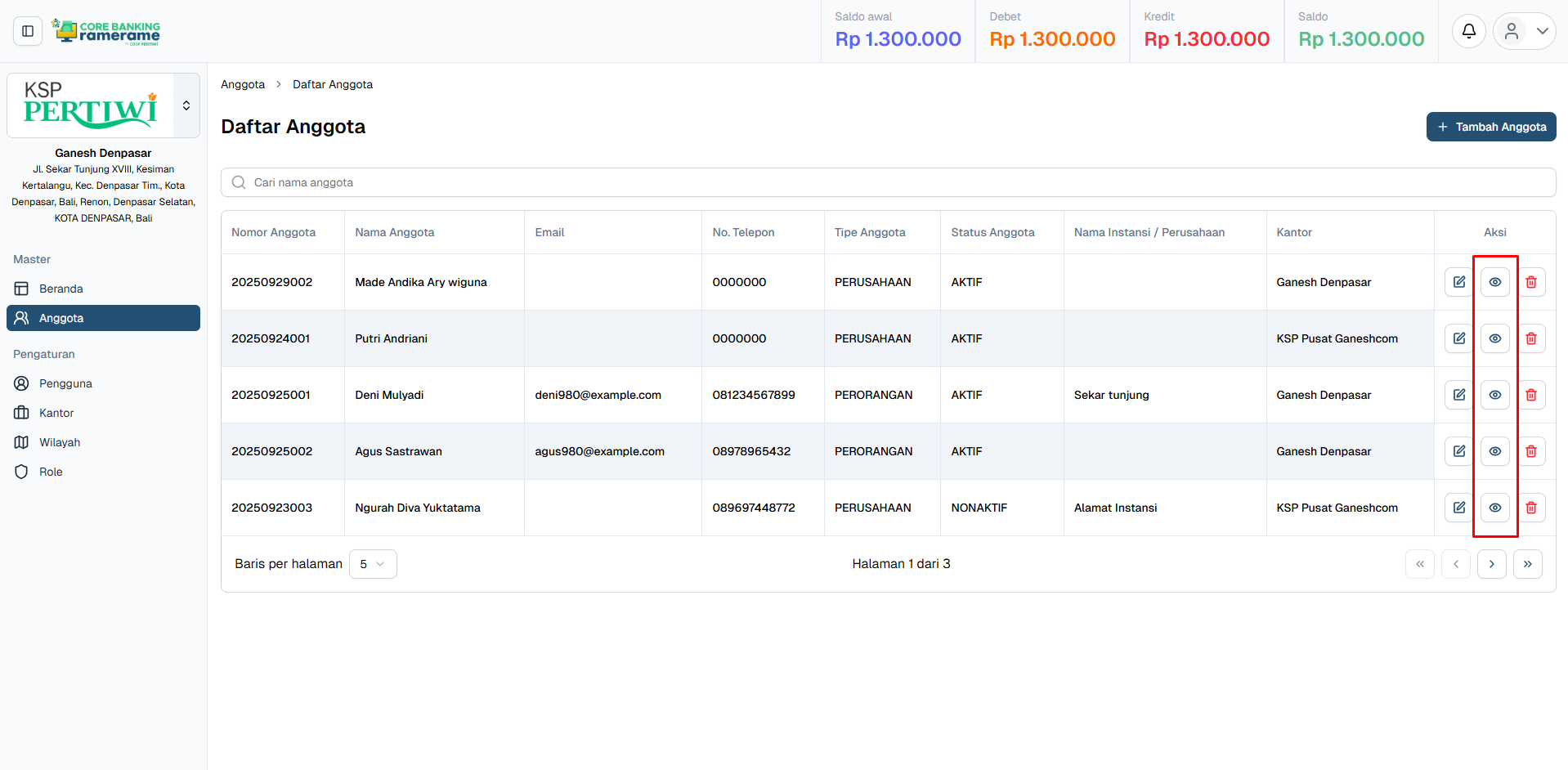Select the Anggota breadcrumb link
The width and height of the screenshot is (1568, 770).
(x=243, y=84)
